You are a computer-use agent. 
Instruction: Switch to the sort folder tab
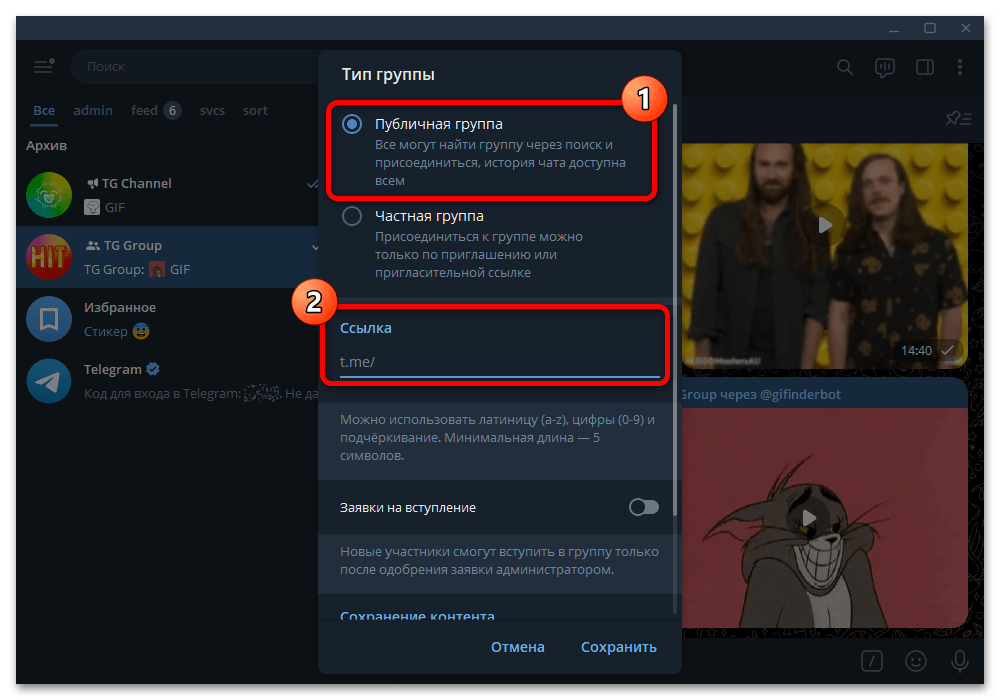pos(255,110)
